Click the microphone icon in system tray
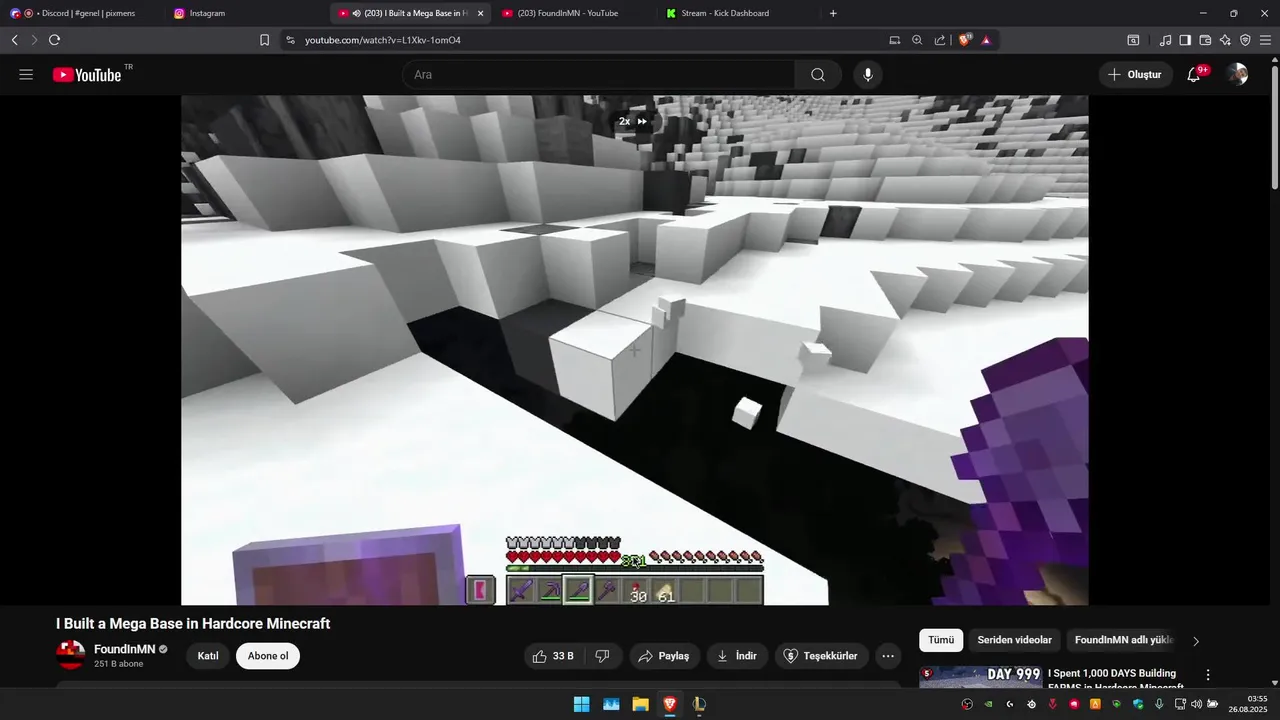This screenshot has height=720, width=1280. pyautogui.click(x=1159, y=704)
